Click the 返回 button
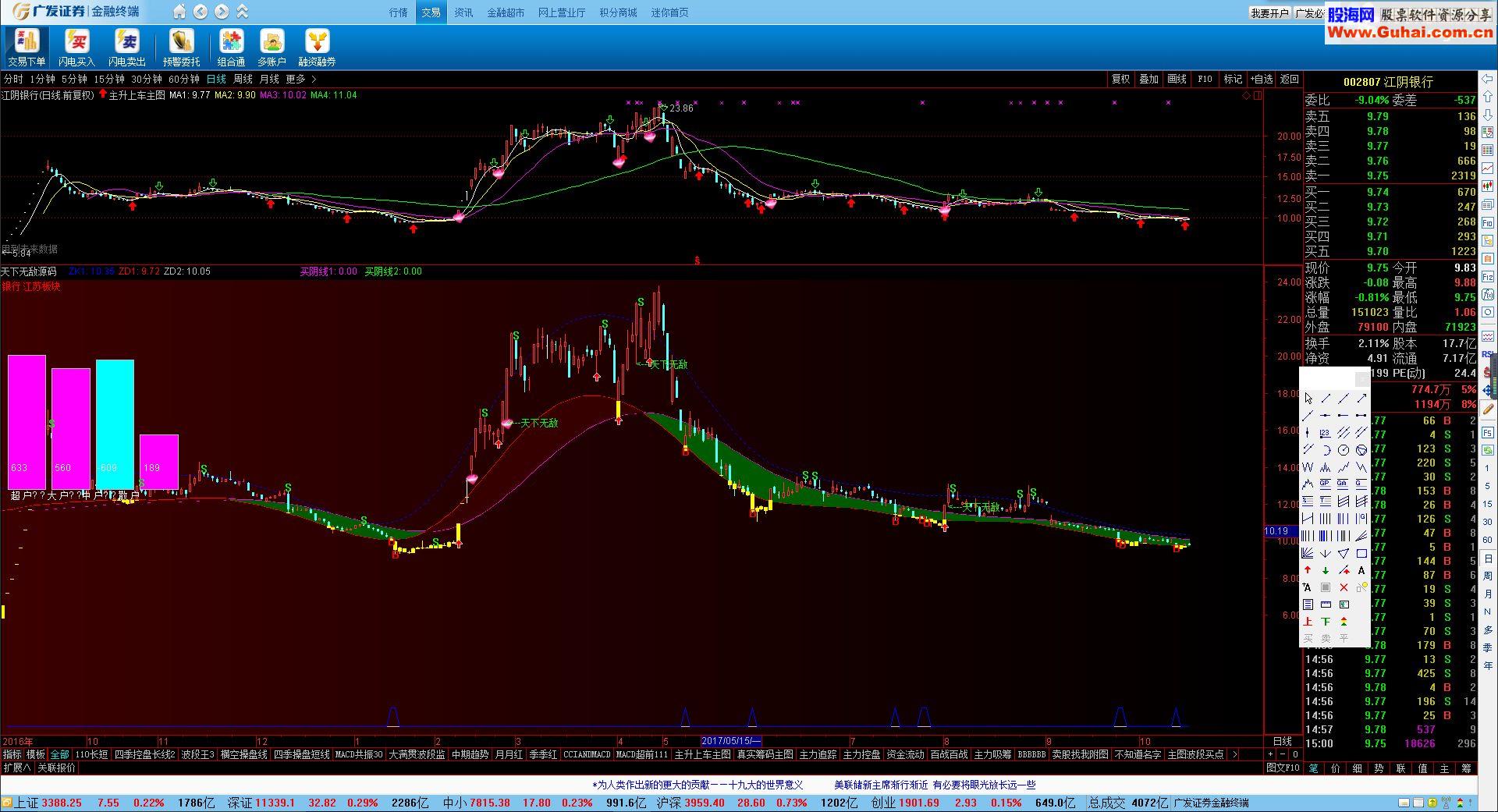 [1290, 79]
